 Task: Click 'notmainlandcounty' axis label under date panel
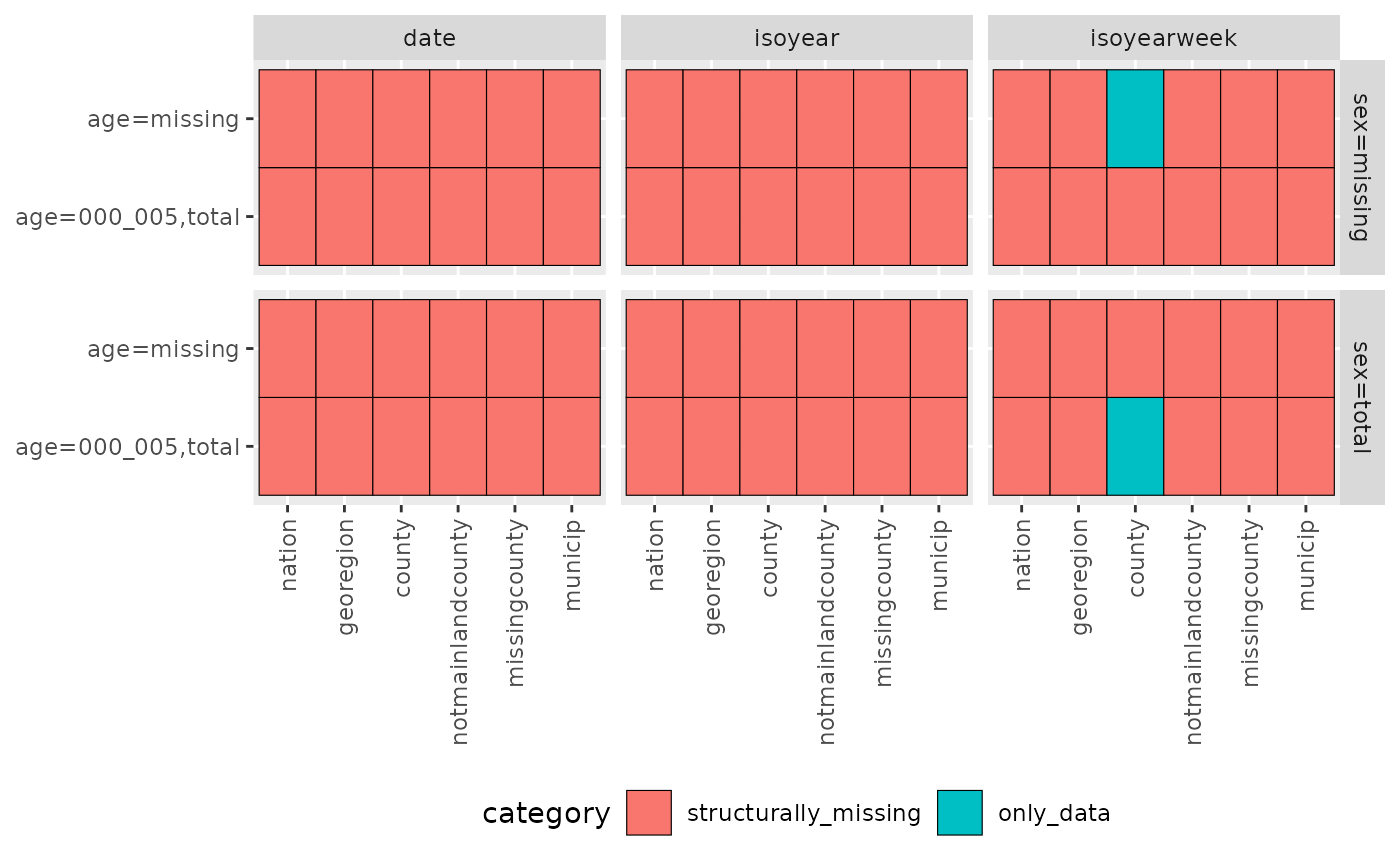459,625
